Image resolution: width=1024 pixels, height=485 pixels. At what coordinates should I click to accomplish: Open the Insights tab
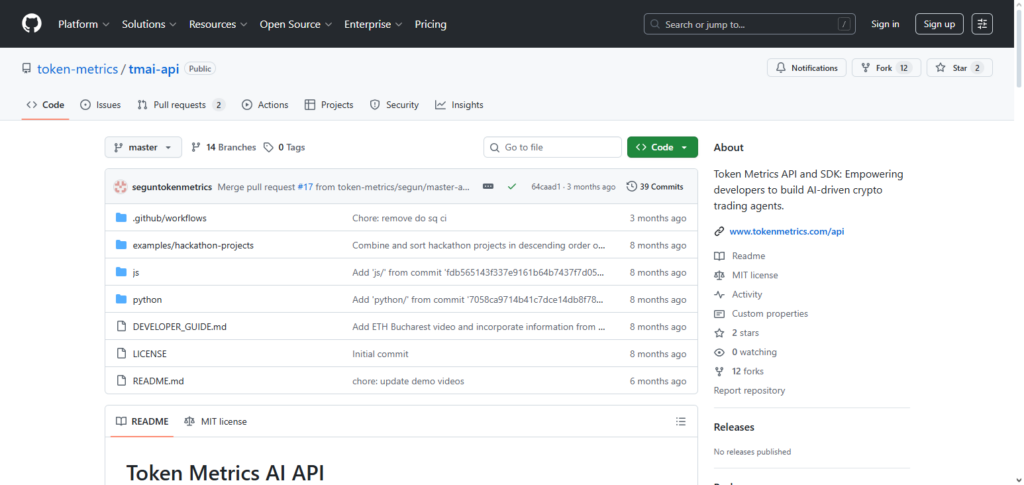point(459,105)
